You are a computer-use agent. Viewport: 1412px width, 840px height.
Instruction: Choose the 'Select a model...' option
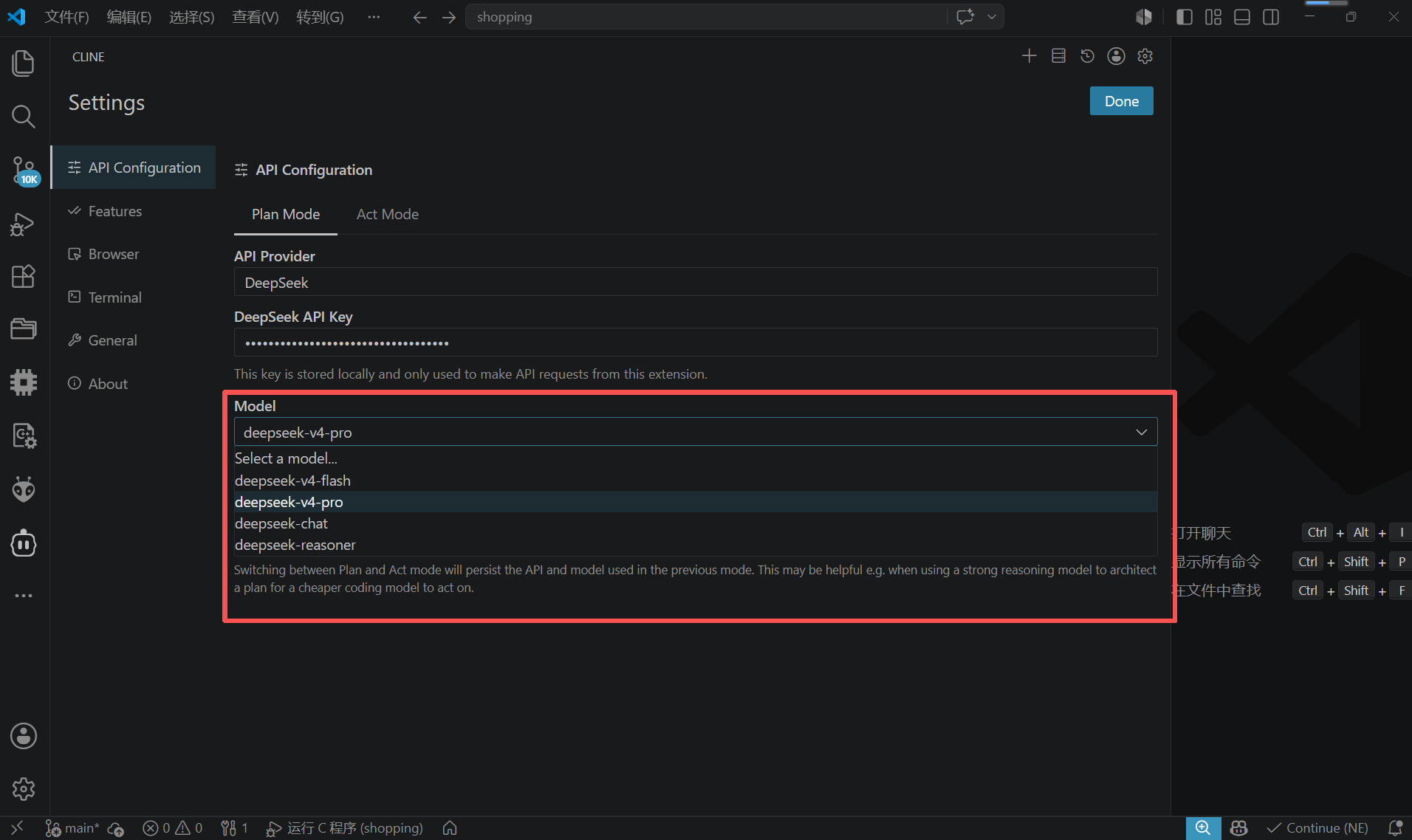(x=696, y=458)
